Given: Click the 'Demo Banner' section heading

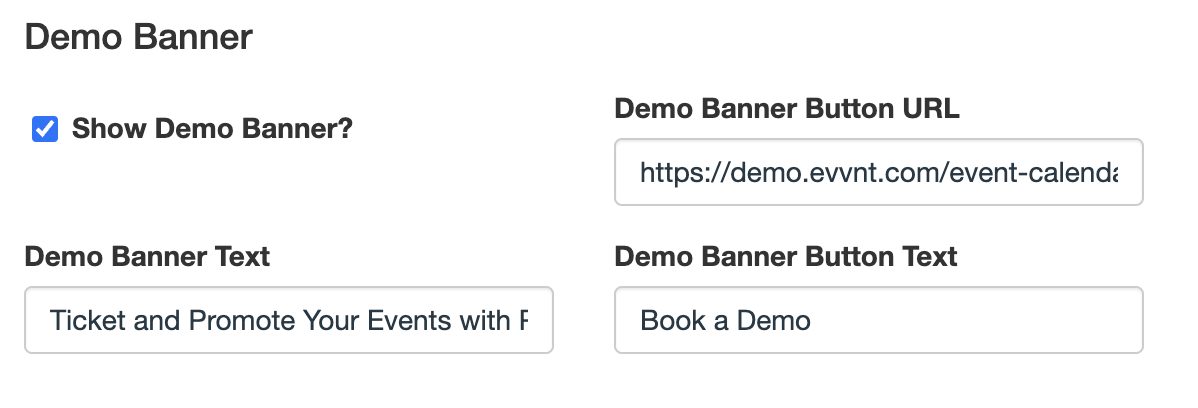Looking at the screenshot, I should 138,37.
